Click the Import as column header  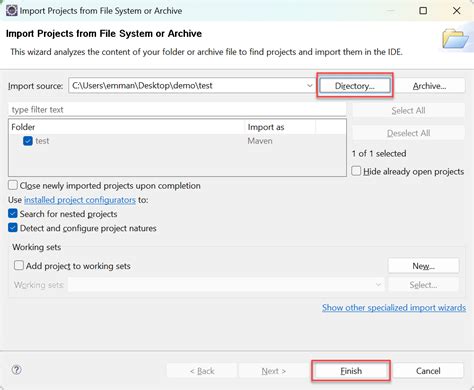coord(280,127)
